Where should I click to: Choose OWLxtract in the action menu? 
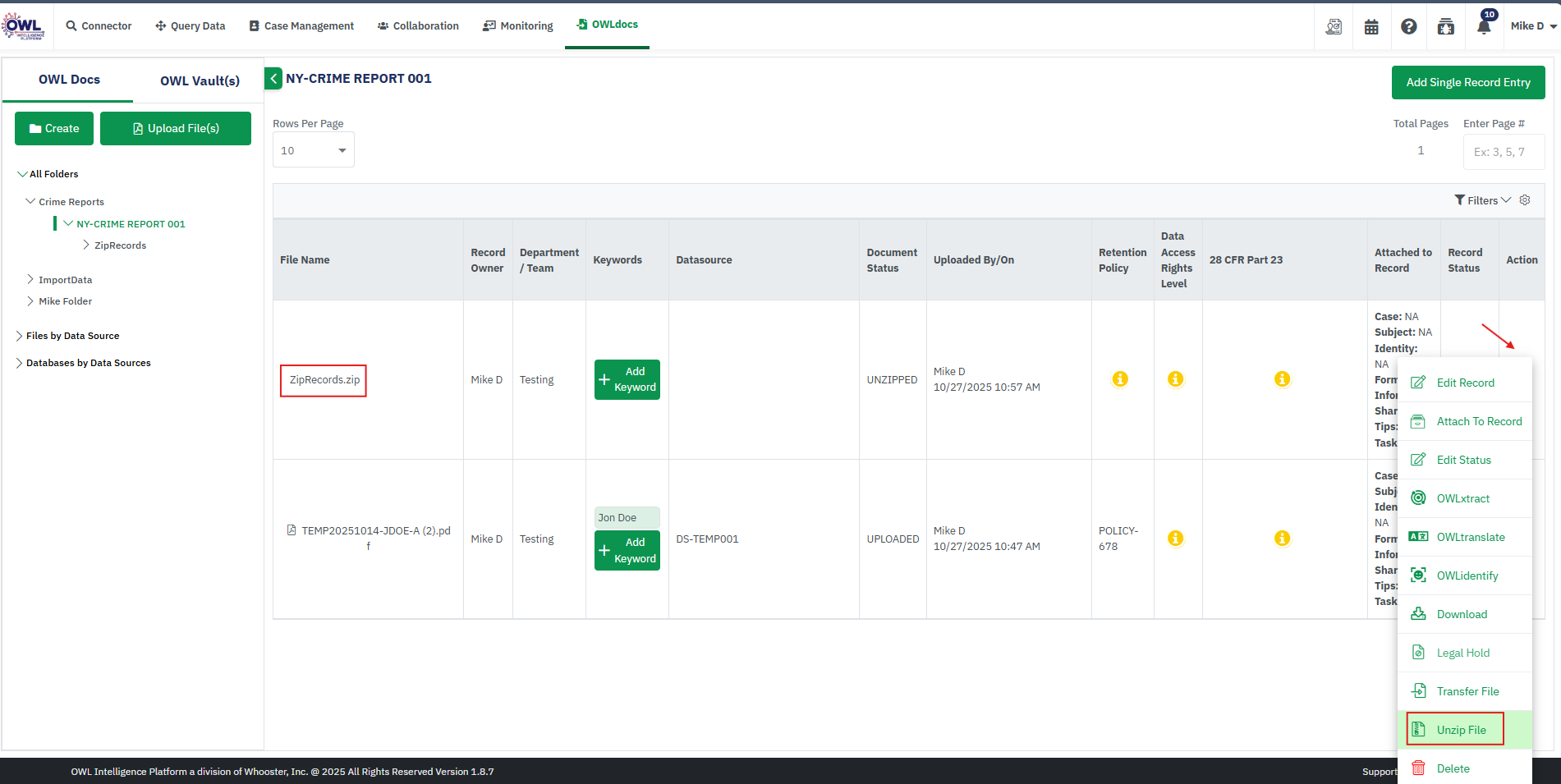pyautogui.click(x=1462, y=498)
